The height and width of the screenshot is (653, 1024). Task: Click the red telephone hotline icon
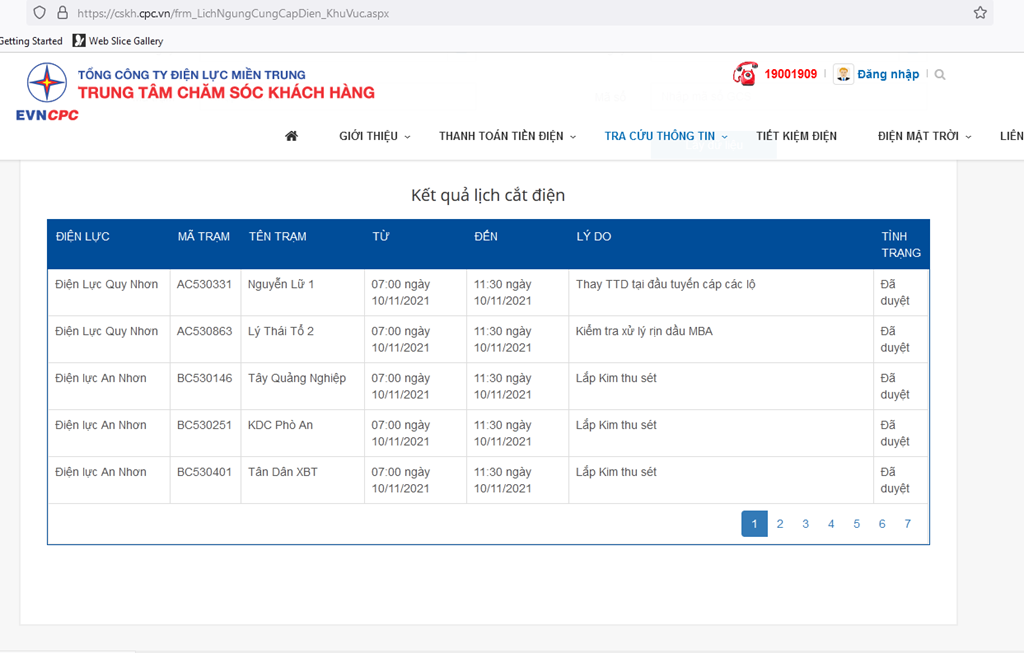745,74
